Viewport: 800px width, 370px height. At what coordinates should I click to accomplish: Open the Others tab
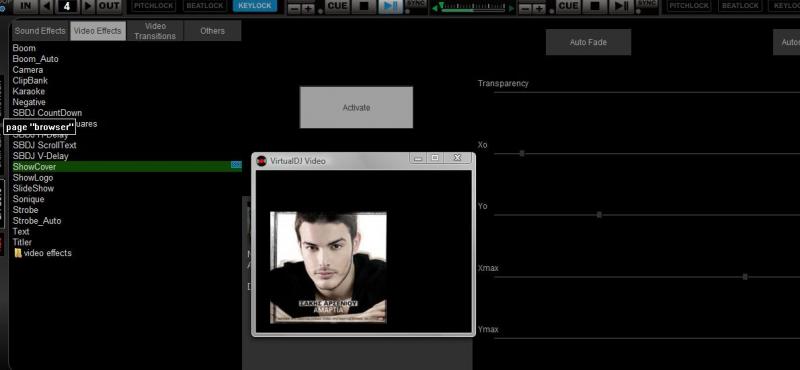coord(212,31)
